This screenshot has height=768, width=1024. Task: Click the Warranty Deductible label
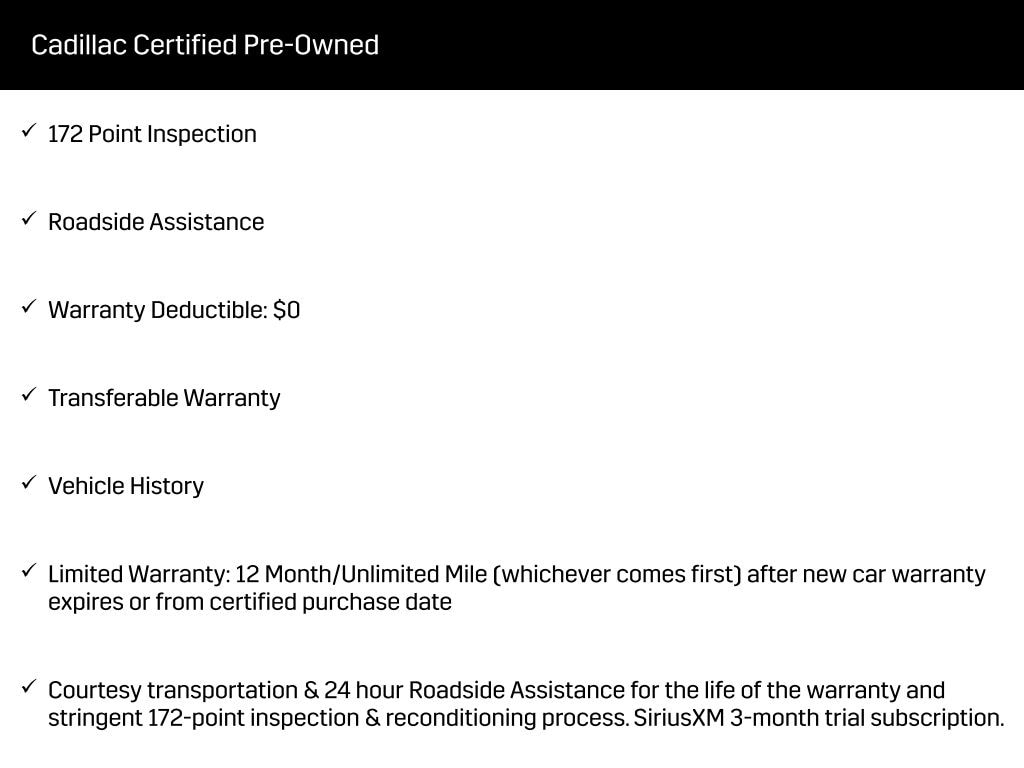pyautogui.click(x=157, y=310)
